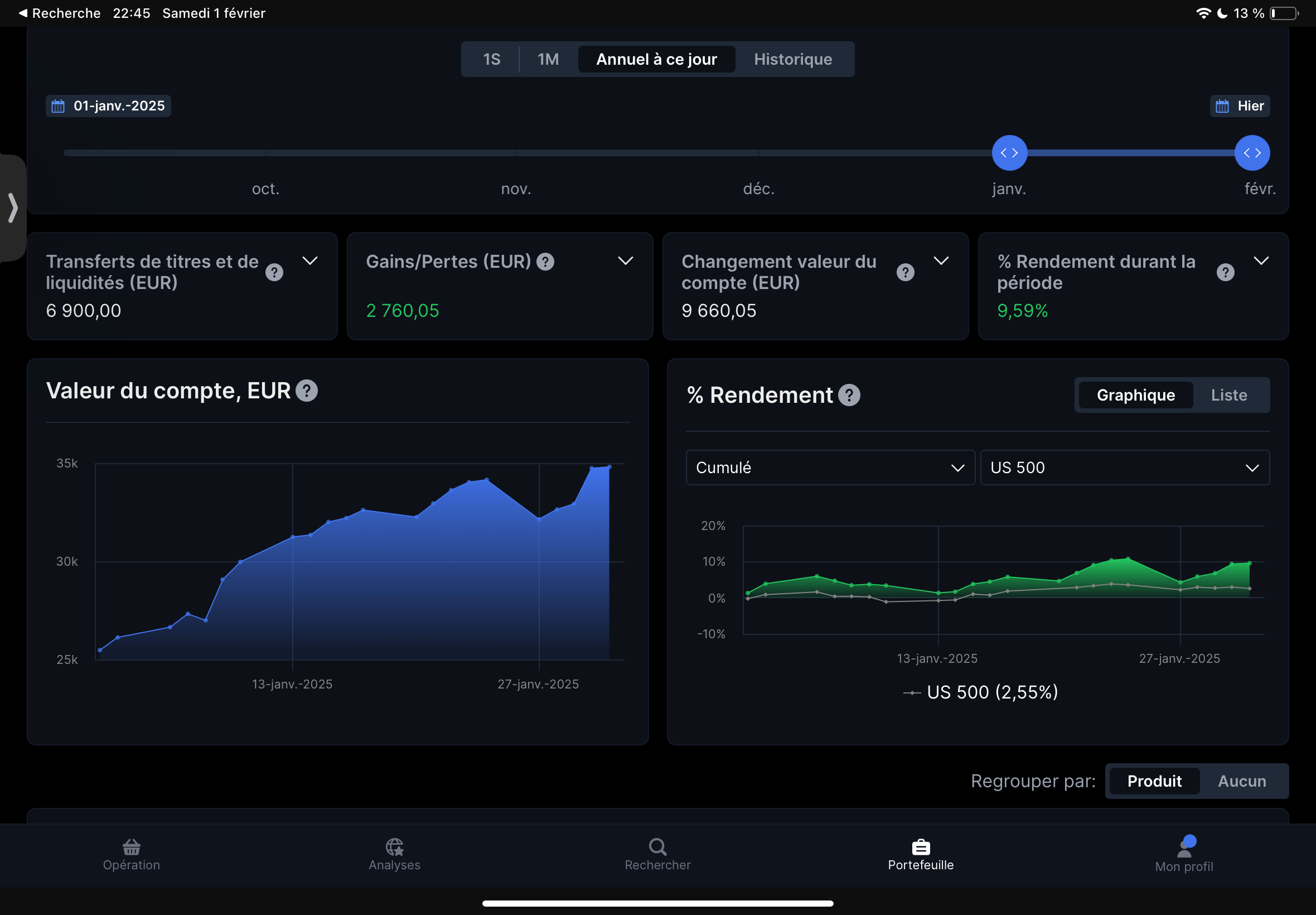Image resolution: width=1316 pixels, height=915 pixels.
Task: Switch % Rendement view to Liste
Action: tap(1229, 395)
